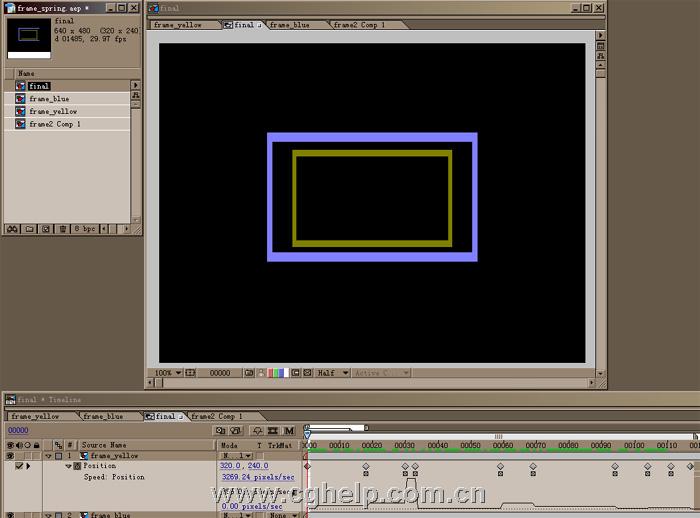Open the Project window flowchart icon

[x=136, y=95]
